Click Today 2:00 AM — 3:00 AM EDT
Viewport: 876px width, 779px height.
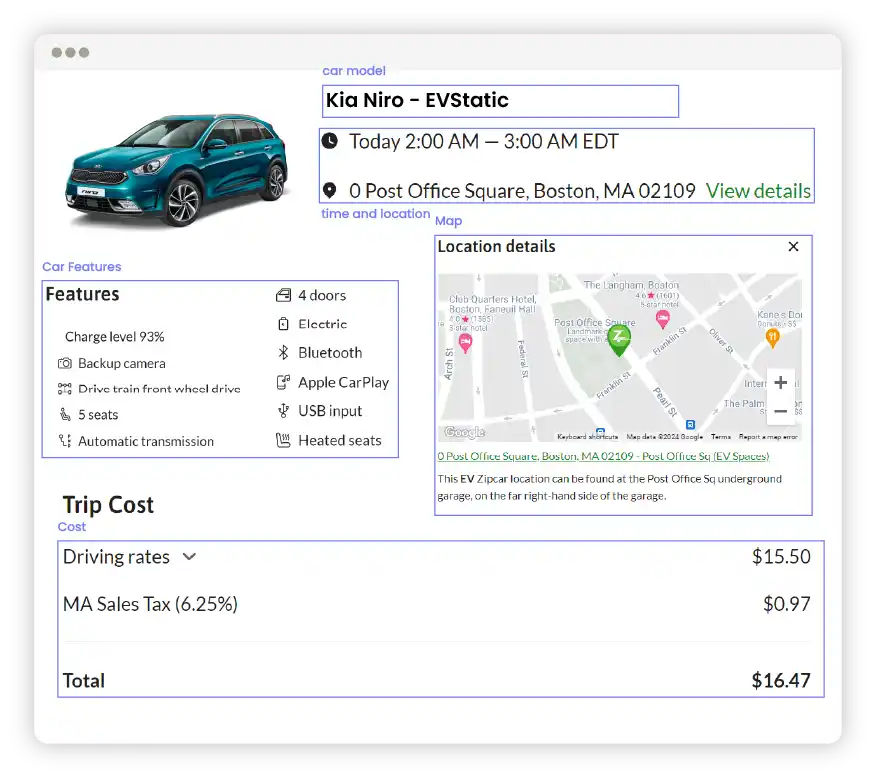pos(484,141)
